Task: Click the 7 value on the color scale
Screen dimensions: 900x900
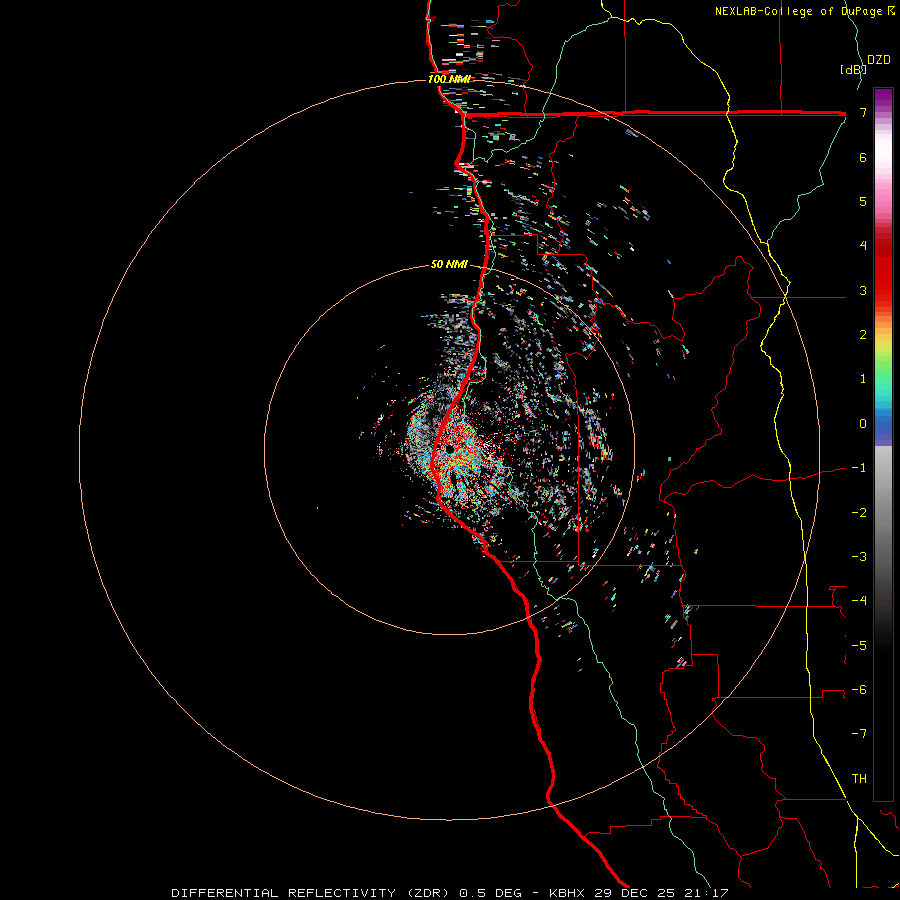Action: click(x=863, y=112)
